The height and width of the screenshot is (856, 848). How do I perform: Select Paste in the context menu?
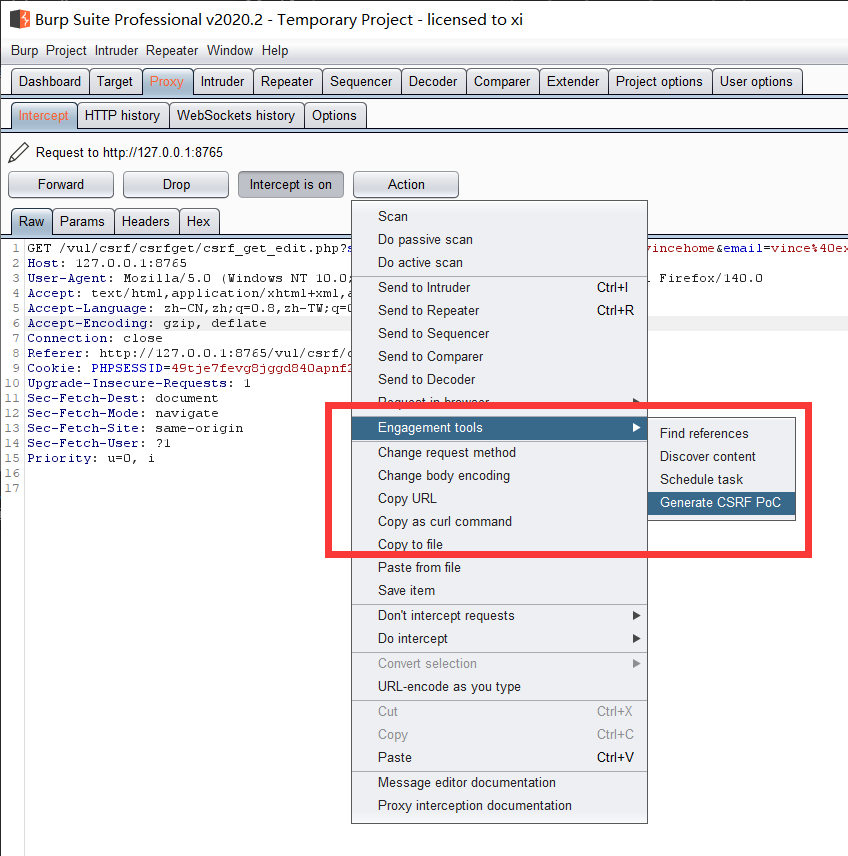pyautogui.click(x=499, y=757)
